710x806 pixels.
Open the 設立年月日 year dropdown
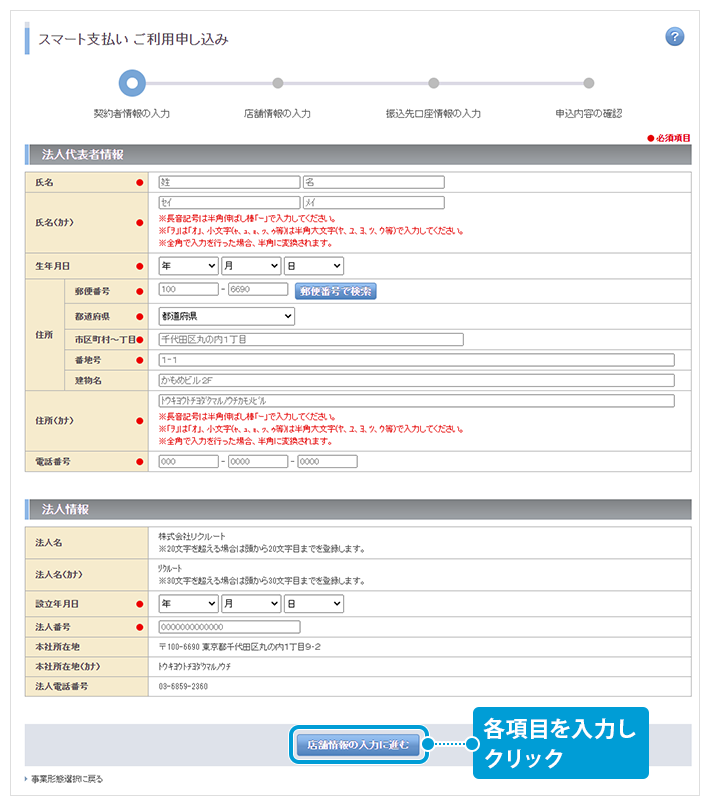click(x=188, y=604)
